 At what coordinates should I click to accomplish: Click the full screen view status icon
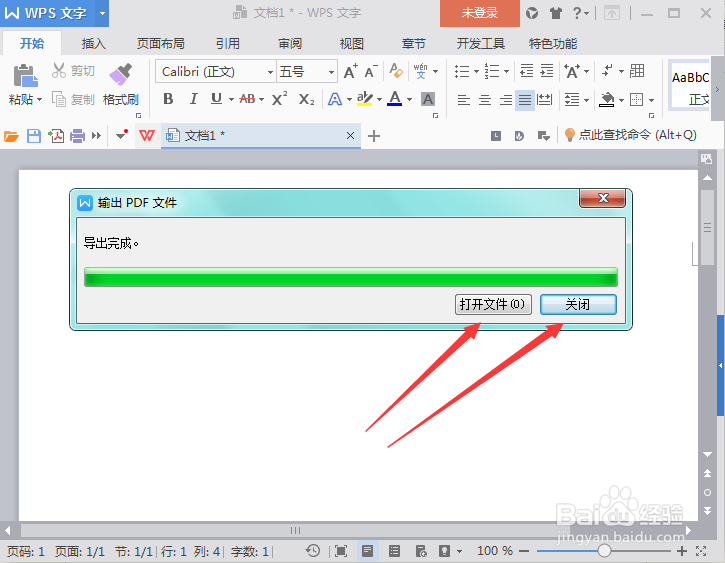tap(341, 551)
